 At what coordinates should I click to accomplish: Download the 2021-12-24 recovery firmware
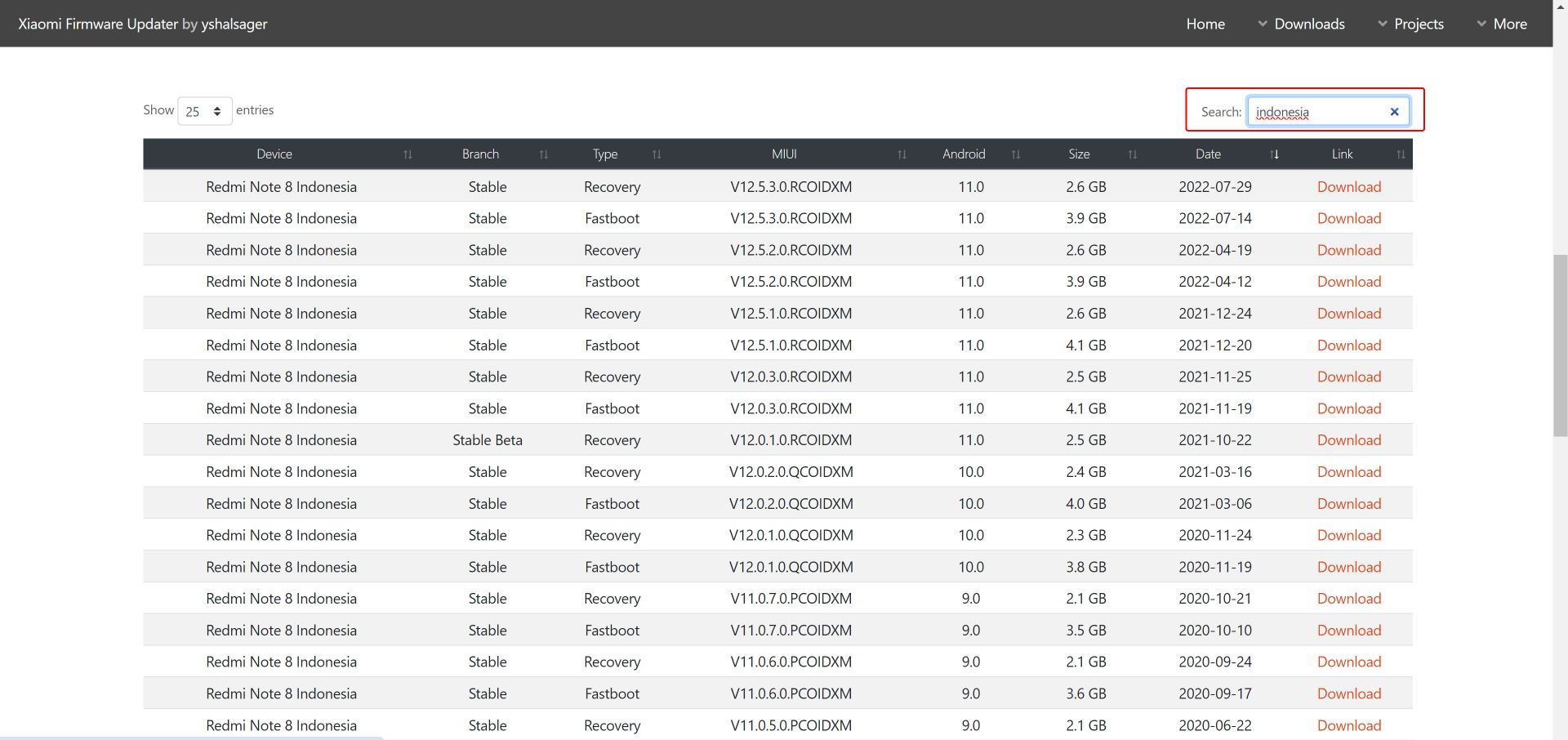(1349, 314)
